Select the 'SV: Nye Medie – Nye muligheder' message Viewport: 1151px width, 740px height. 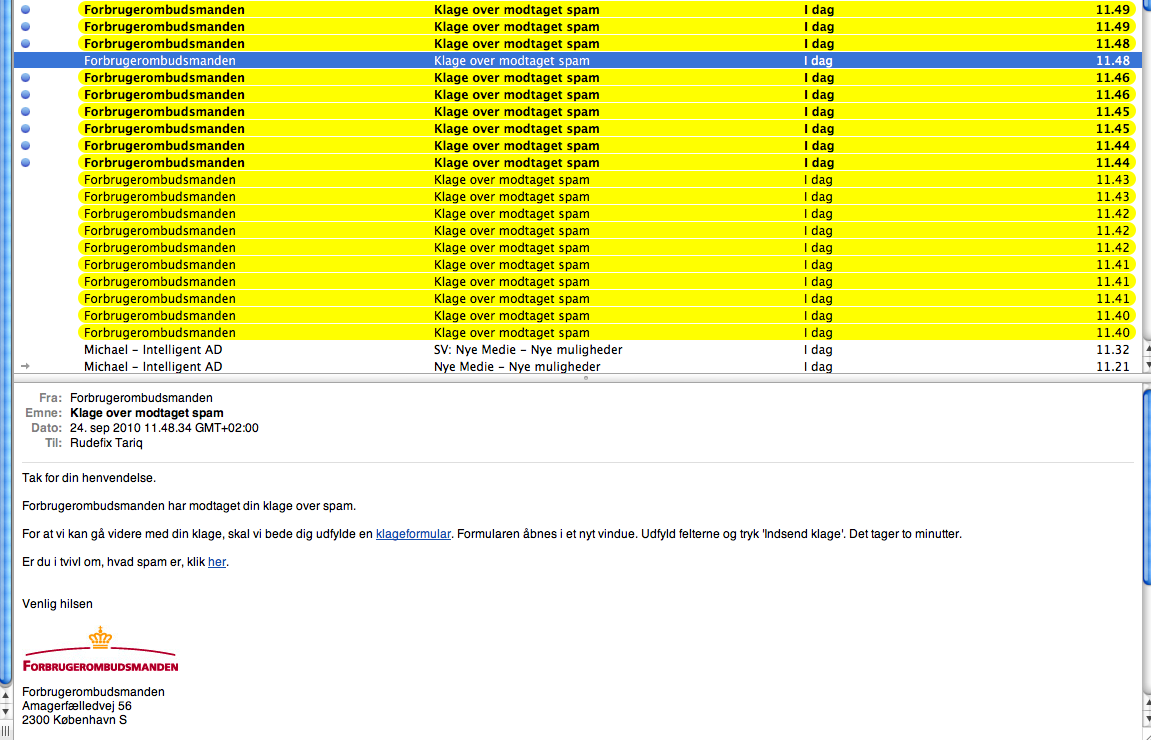click(x=528, y=350)
